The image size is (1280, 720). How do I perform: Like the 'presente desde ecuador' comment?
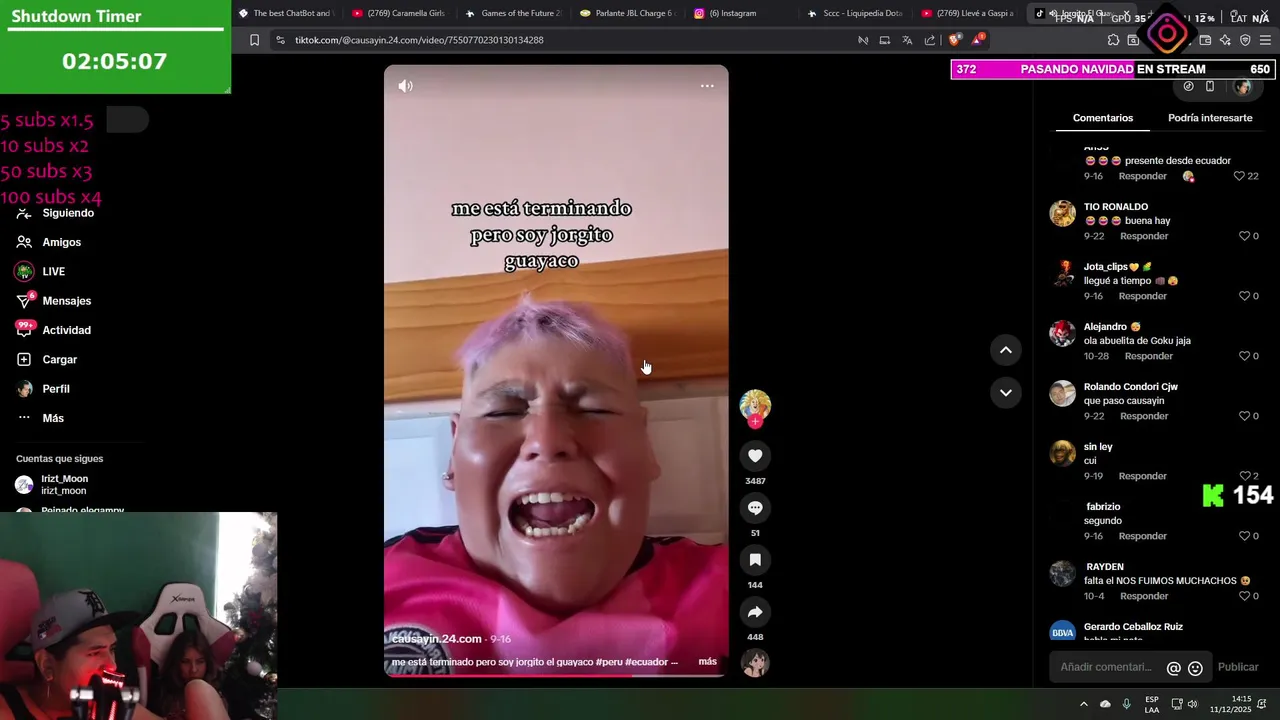pos(1239,176)
